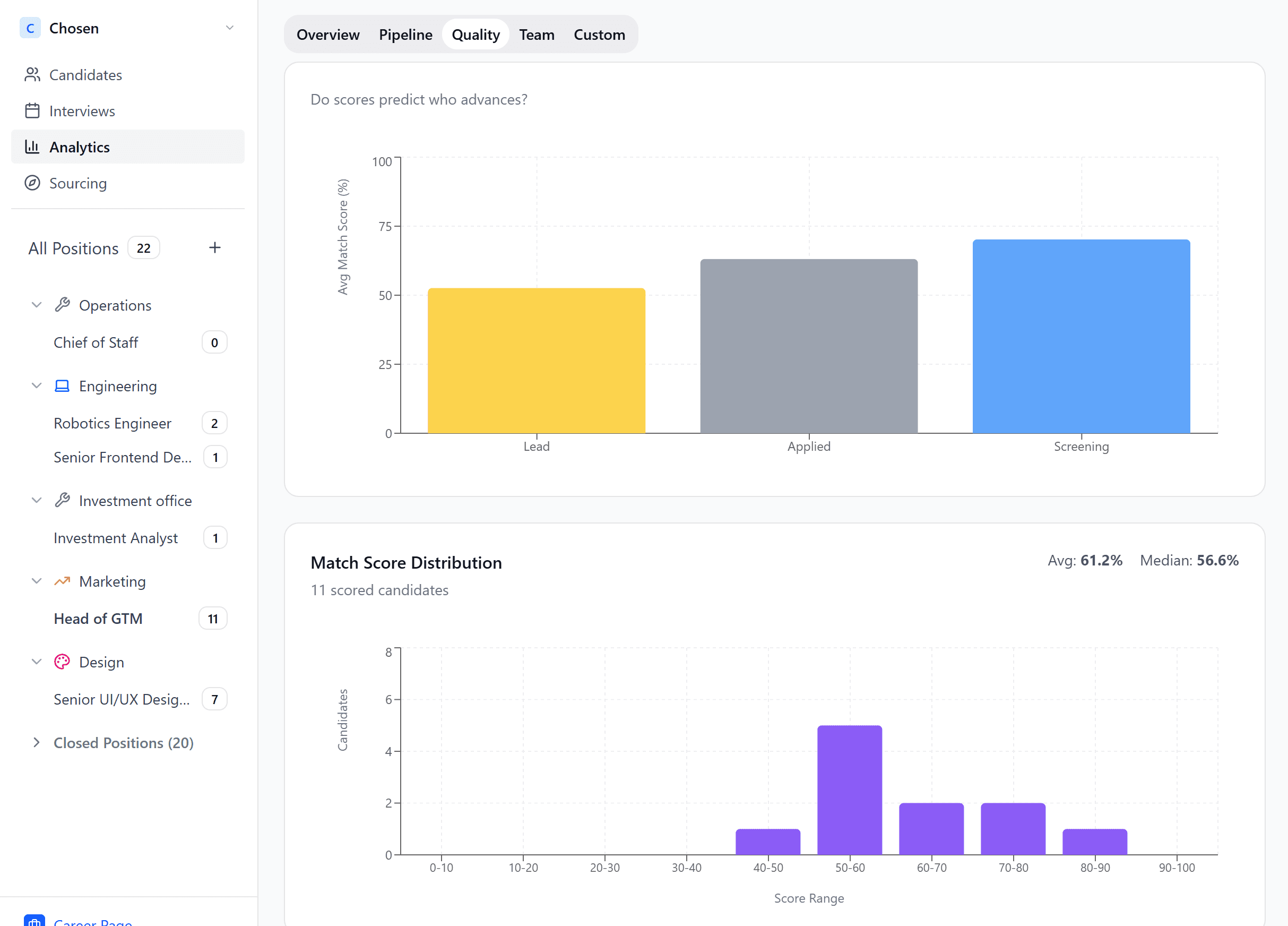Screen dimensions: 1288x926
Task: Collapse the Investment office group
Action: click(36, 501)
